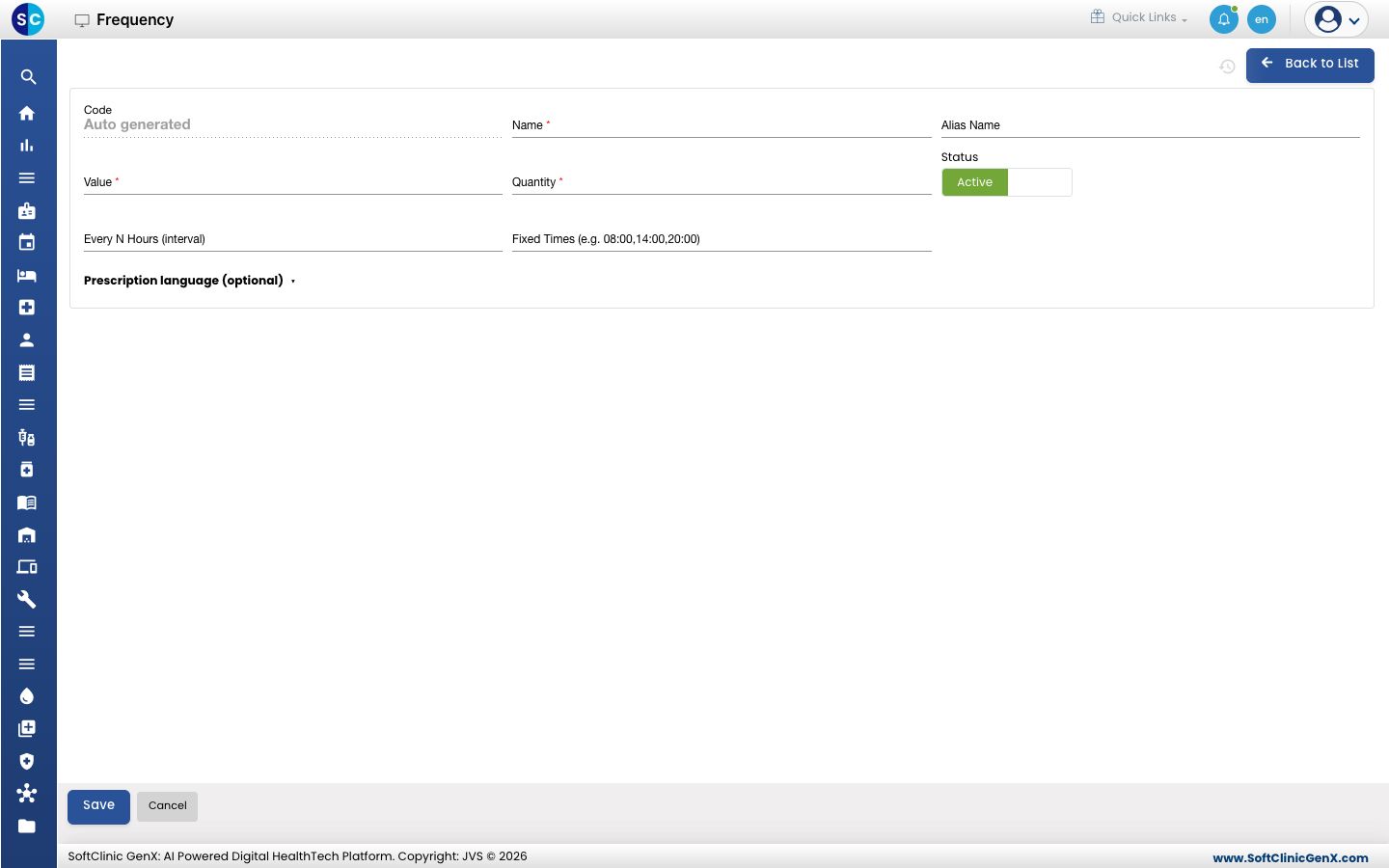Open the shield with cross icon
The width and height of the screenshot is (1389, 868).
click(27, 761)
